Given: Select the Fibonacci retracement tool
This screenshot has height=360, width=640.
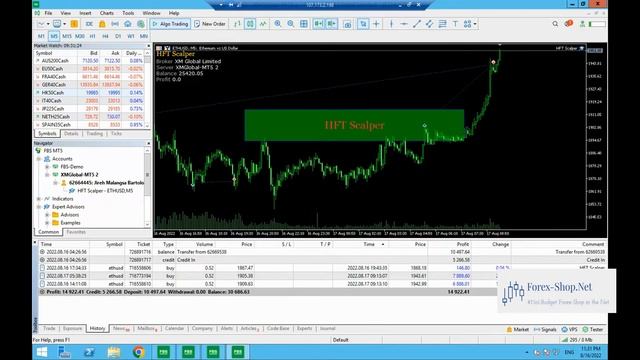Looking at the screenshot, I should click(442, 24).
